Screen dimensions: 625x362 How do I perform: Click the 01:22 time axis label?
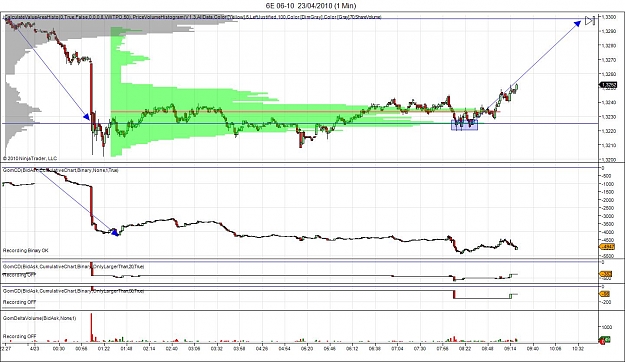point(104,349)
